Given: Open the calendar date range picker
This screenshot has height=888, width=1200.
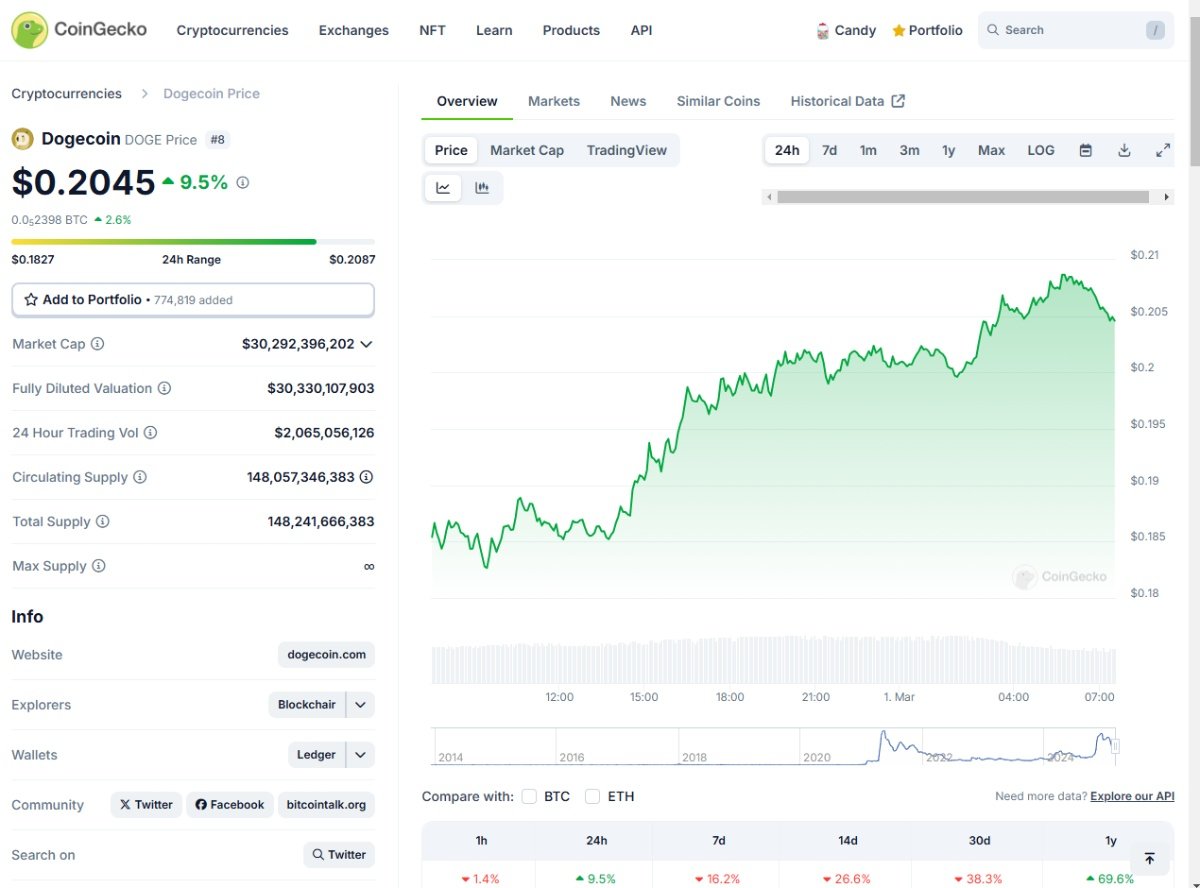Looking at the screenshot, I should [1086, 150].
